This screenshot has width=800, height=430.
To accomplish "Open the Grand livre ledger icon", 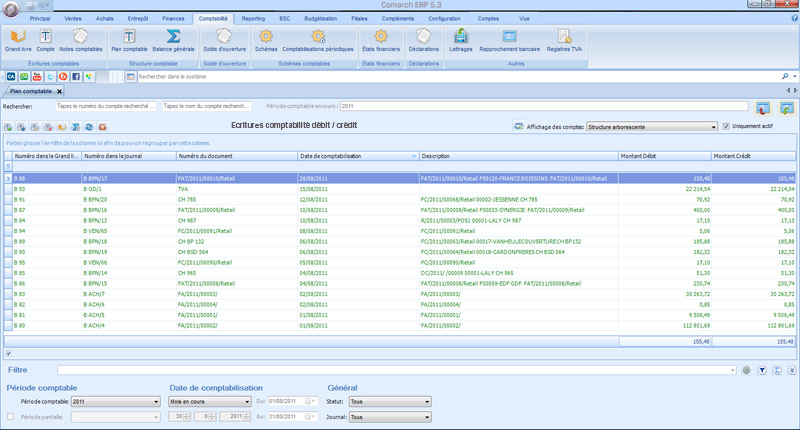I will pos(18,38).
